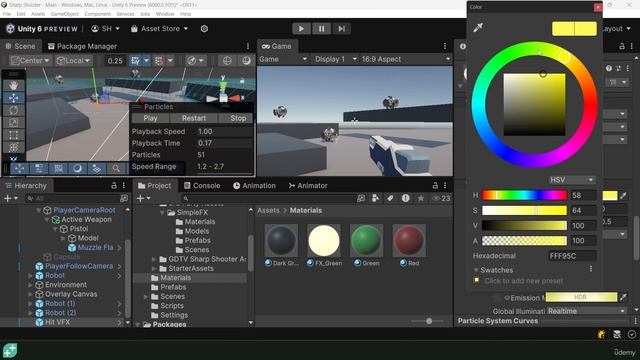Viewport: 640px width, 360px height.
Task: Click the checkmark activity icon in status bar
Action: pos(632,334)
